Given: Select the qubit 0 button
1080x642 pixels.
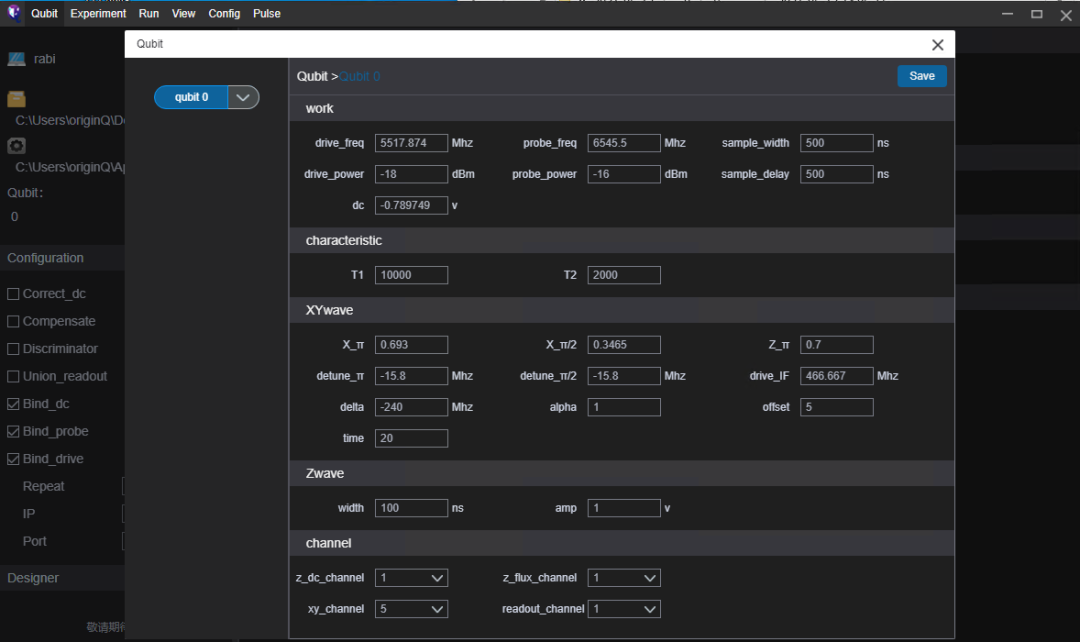Looking at the screenshot, I should tap(191, 97).
